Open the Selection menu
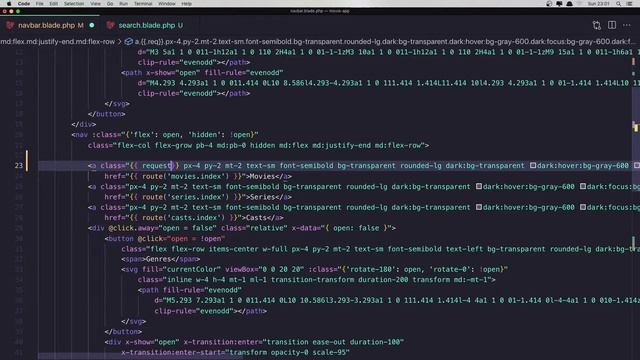 pyautogui.click(x=74, y=4)
